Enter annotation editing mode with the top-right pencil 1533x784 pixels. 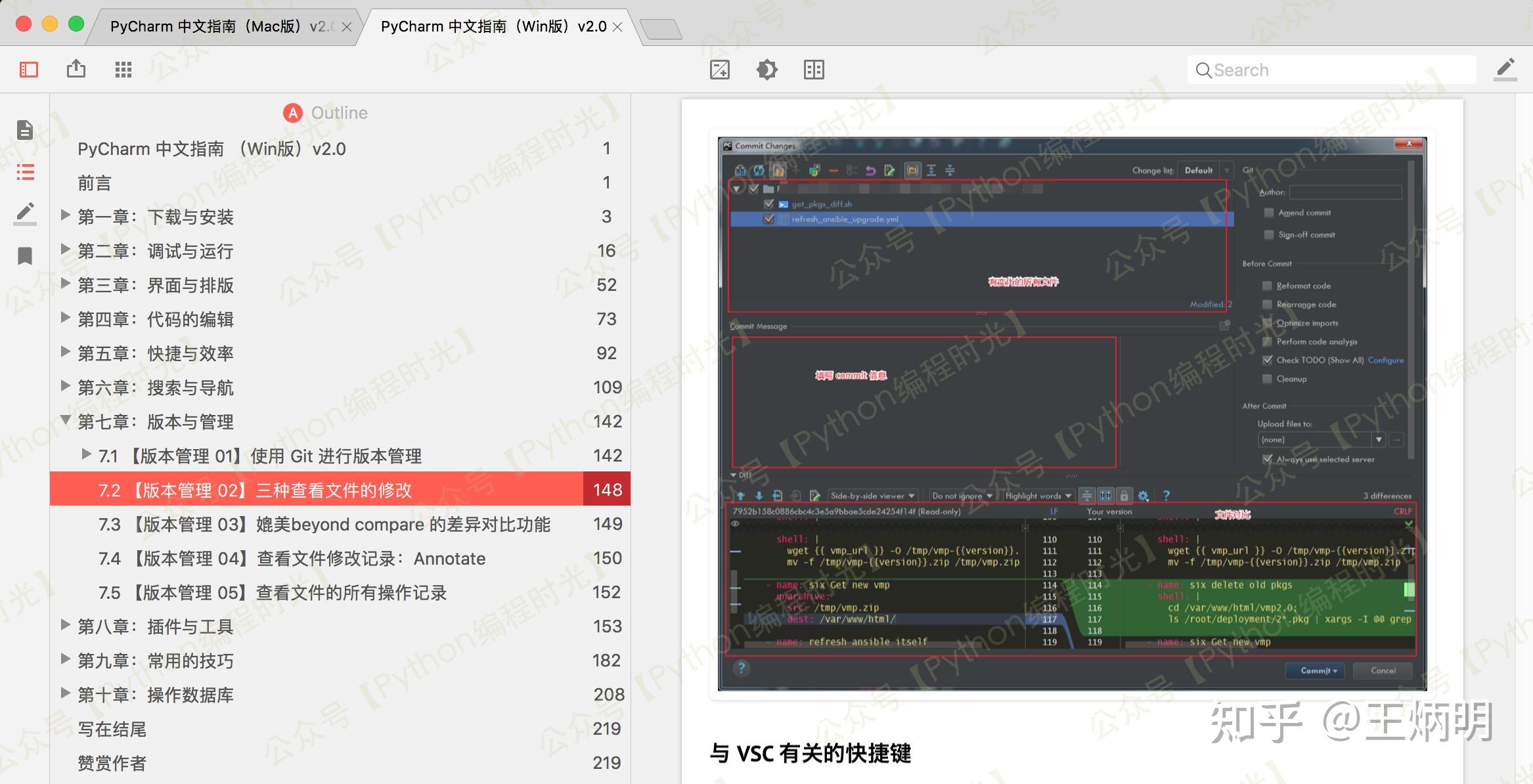[x=1505, y=69]
